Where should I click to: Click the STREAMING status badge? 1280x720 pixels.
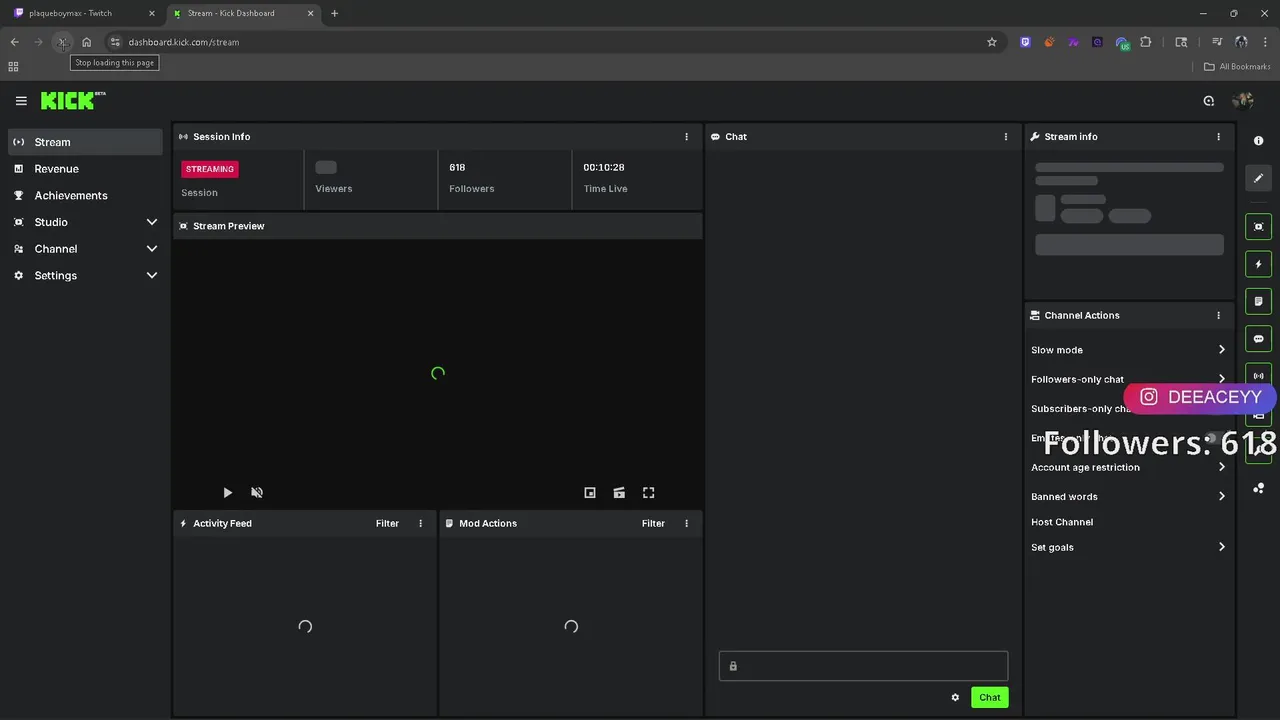[x=210, y=169]
